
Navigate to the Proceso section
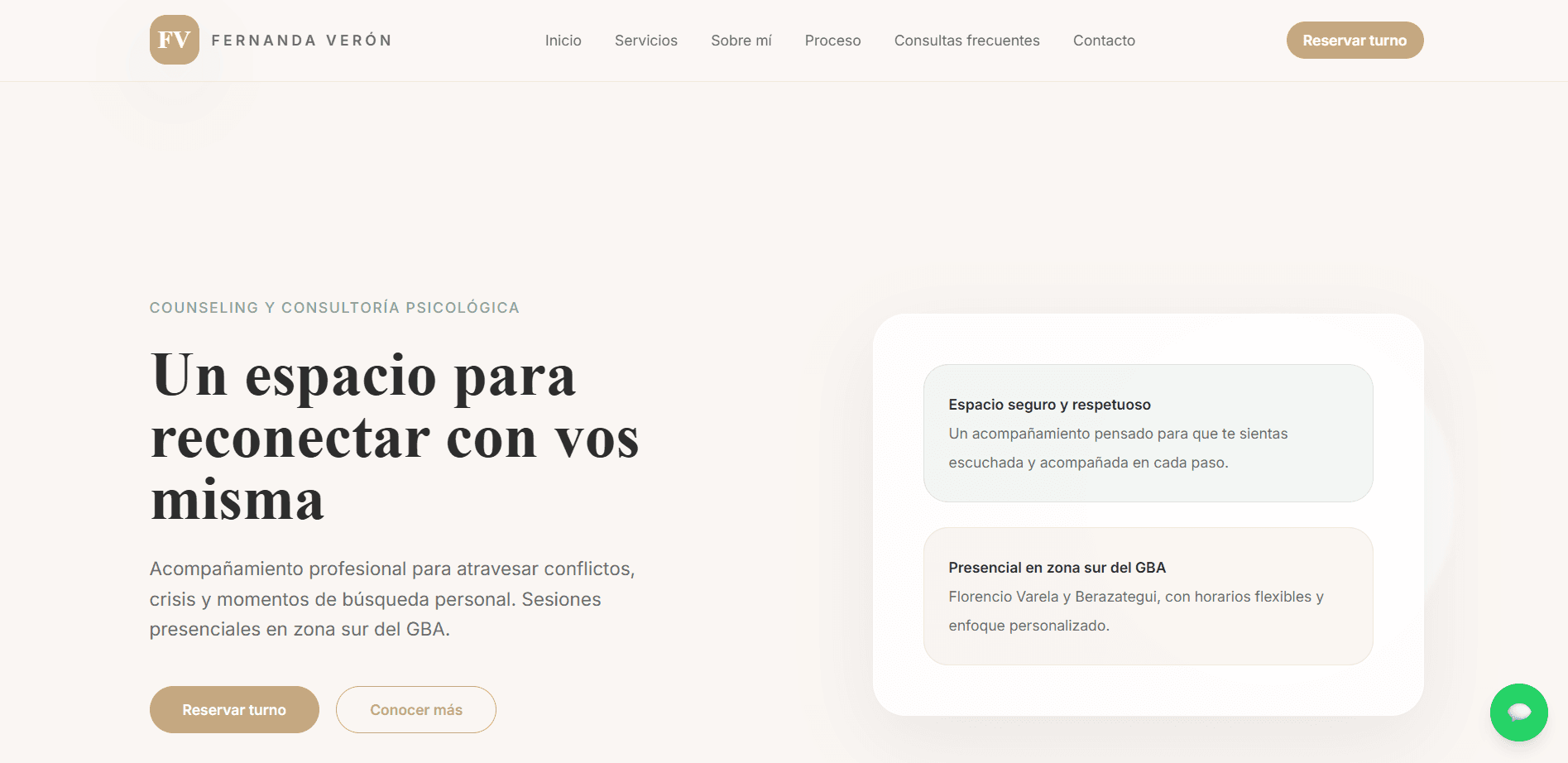tap(832, 41)
